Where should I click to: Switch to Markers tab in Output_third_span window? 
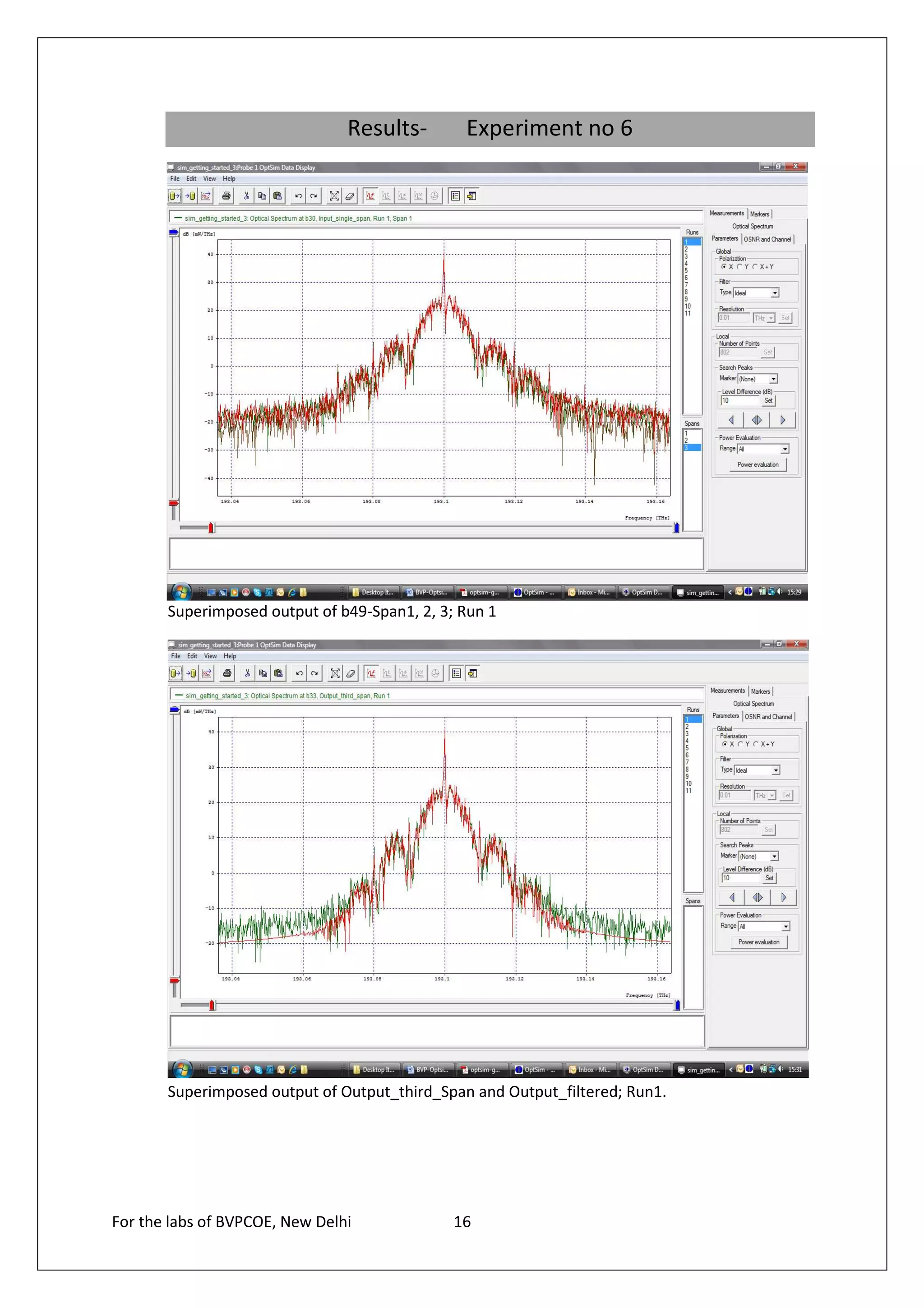coord(761,691)
